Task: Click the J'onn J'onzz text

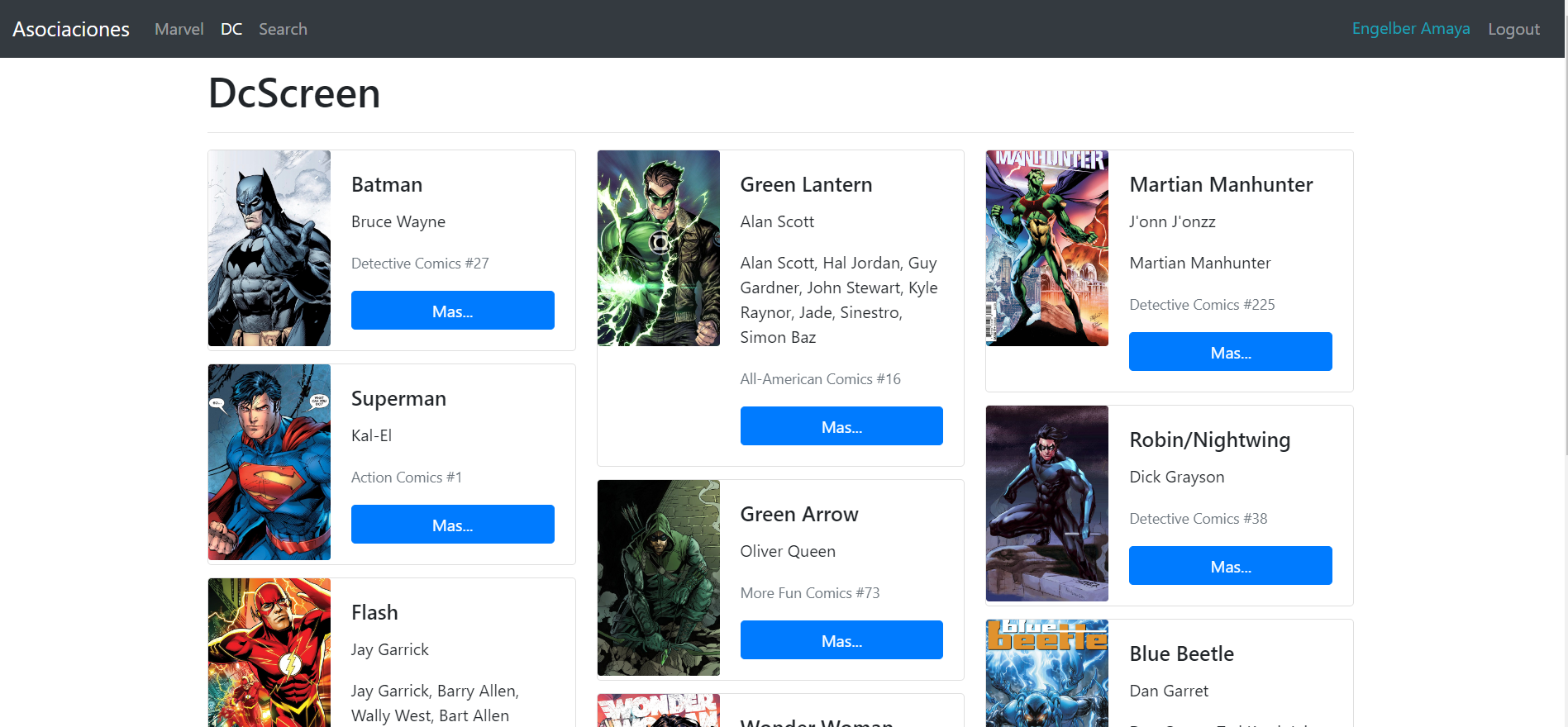Action: 1172,221
